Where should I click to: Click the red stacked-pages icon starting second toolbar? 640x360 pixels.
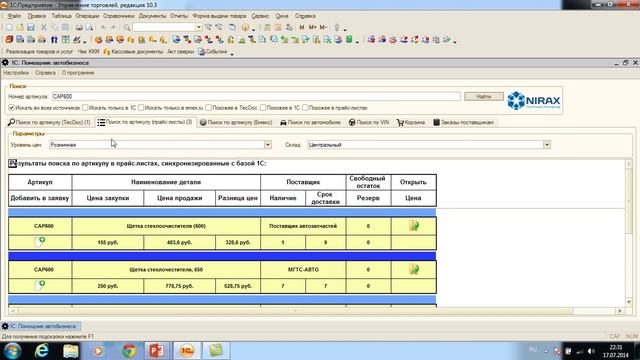(9, 40)
